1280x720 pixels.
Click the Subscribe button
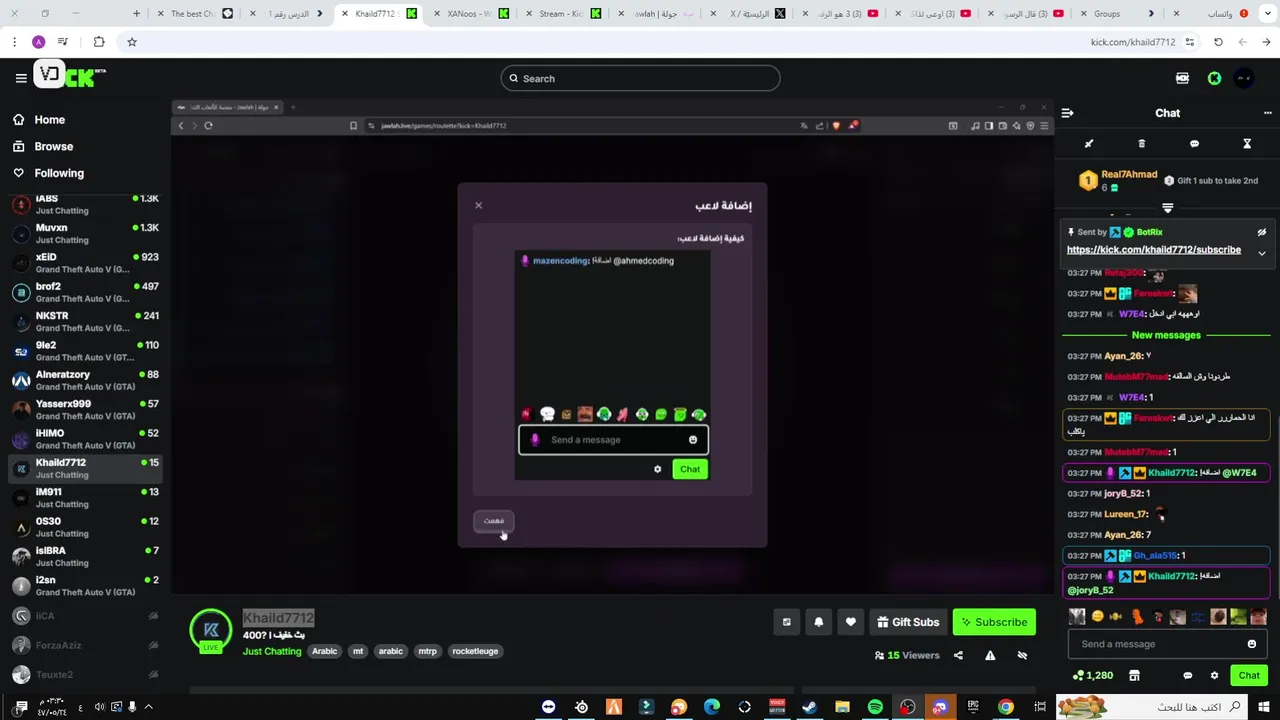tap(994, 622)
